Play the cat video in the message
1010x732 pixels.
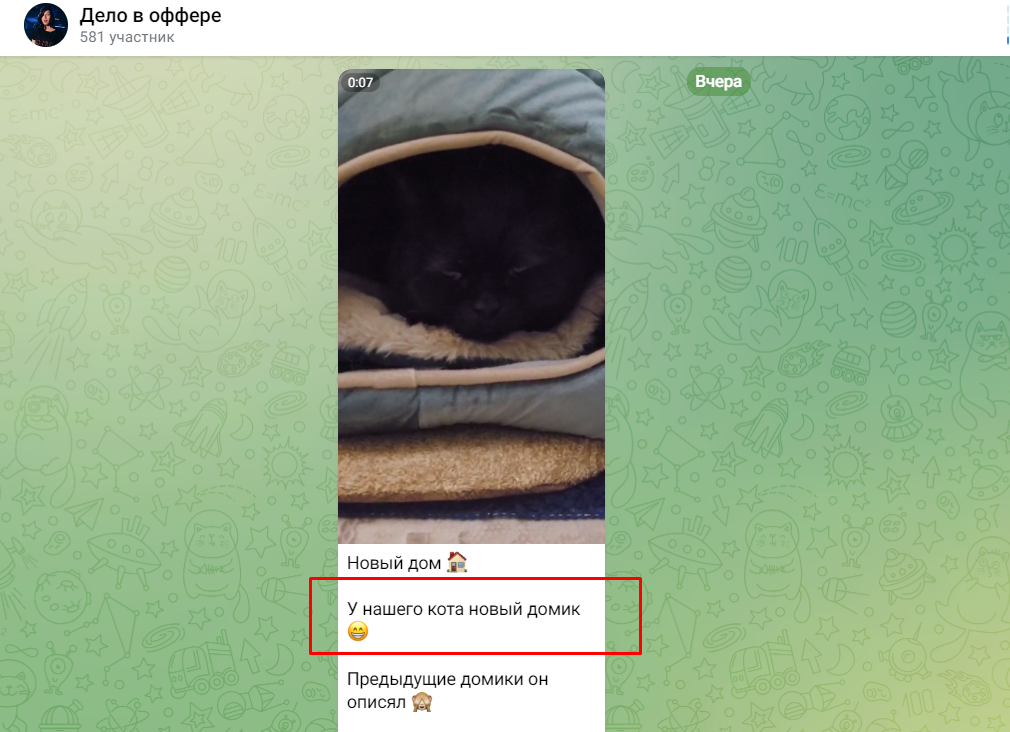pos(472,306)
